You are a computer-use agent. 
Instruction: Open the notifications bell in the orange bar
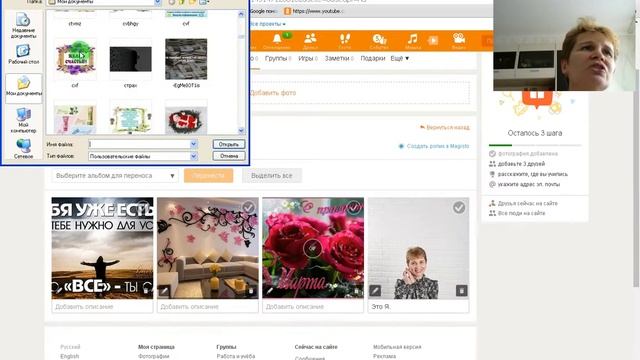[277, 39]
